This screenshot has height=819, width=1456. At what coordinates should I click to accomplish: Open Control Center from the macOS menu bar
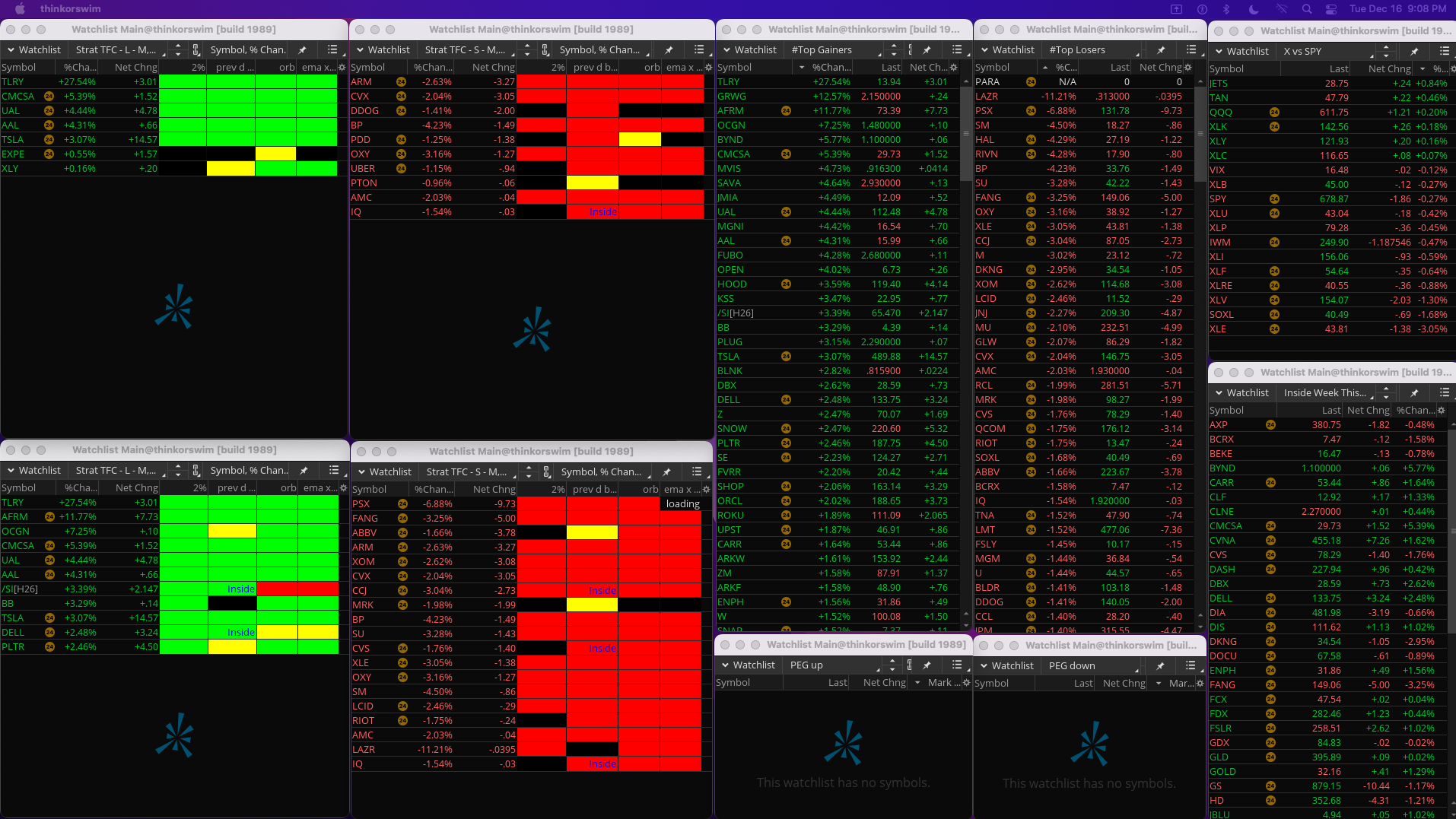pos(1331,9)
